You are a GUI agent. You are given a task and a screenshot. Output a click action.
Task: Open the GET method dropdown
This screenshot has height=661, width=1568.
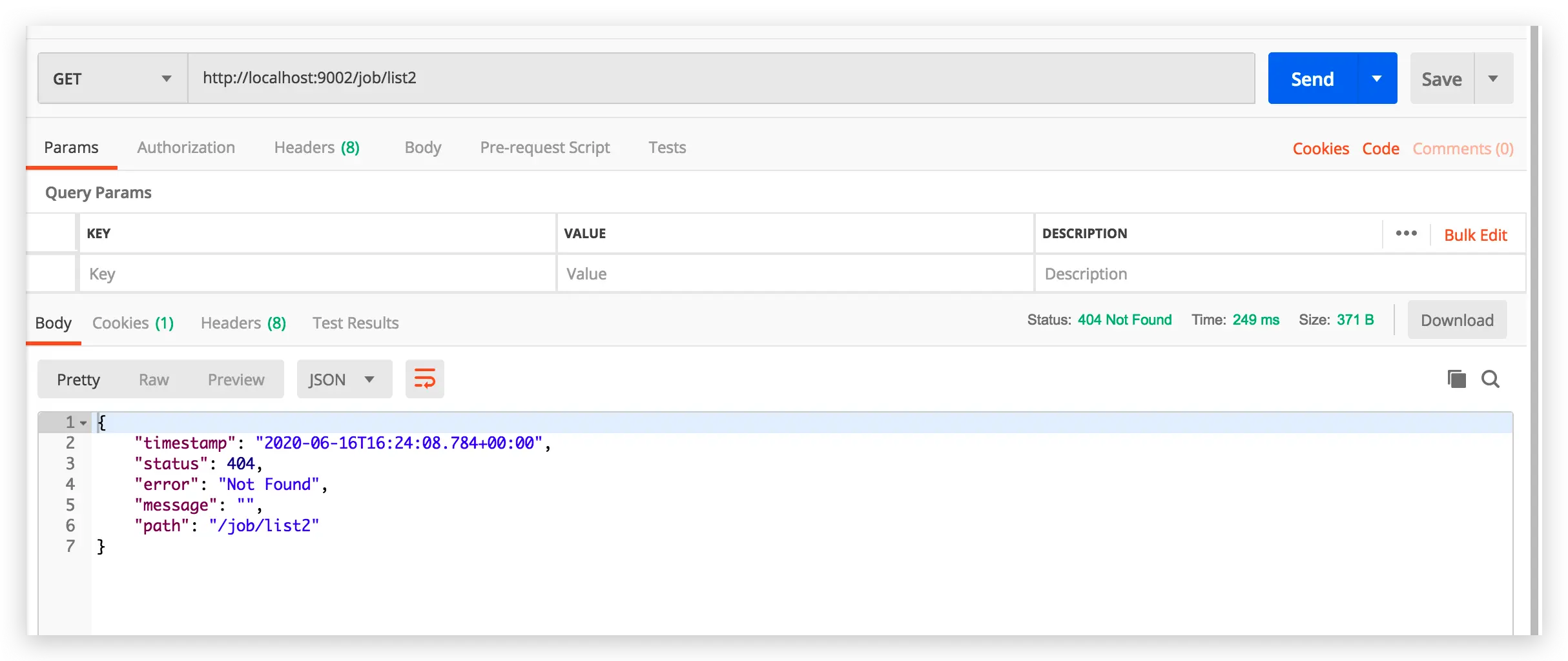coord(112,78)
